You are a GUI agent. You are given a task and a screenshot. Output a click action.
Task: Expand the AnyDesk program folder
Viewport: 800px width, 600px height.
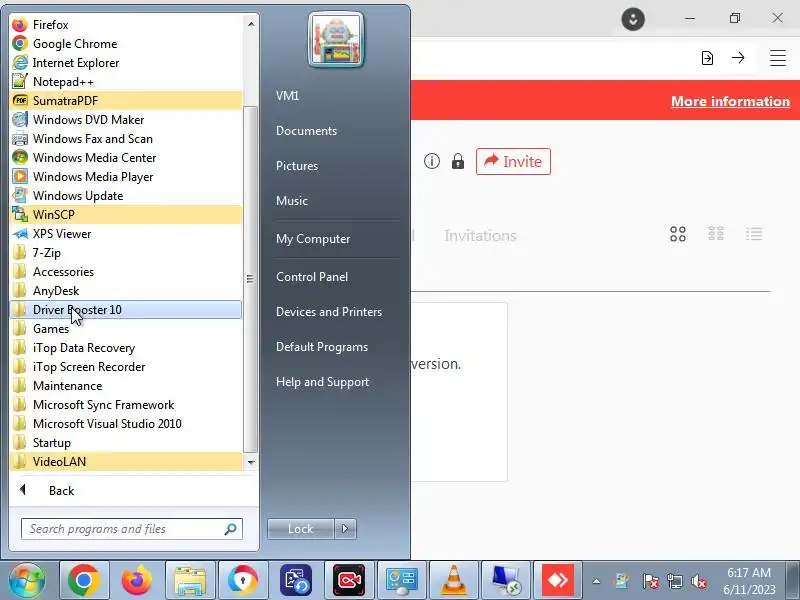coord(126,290)
